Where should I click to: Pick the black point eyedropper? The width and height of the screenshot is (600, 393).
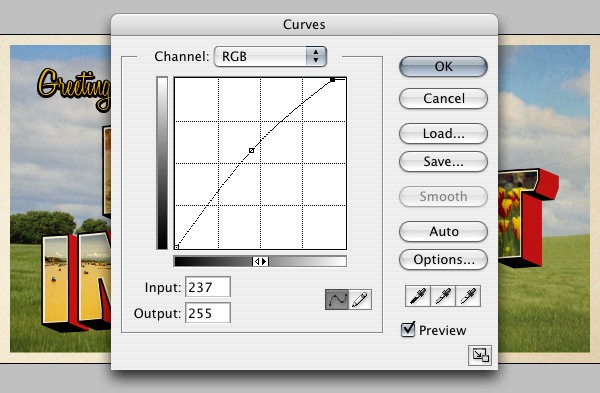[418, 296]
